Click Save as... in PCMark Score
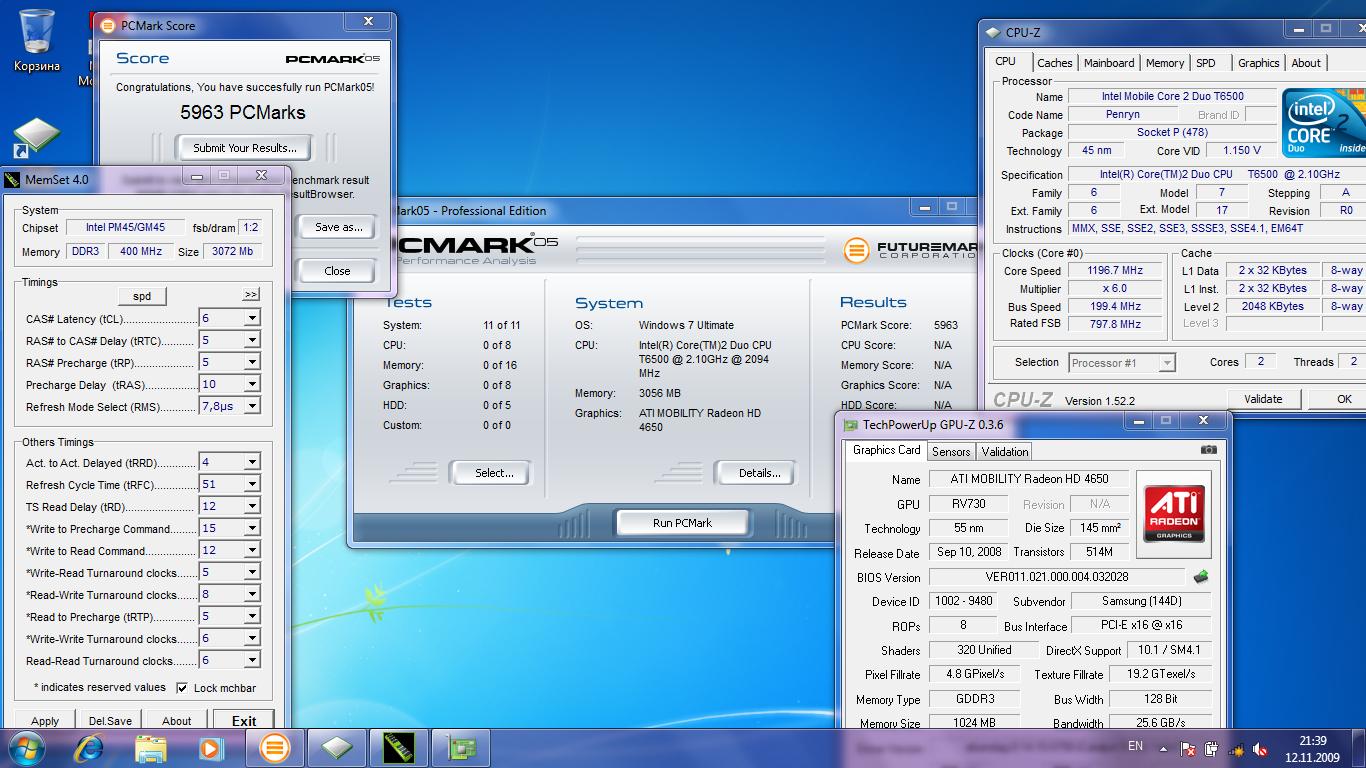This screenshot has width=1366, height=768. click(x=338, y=227)
